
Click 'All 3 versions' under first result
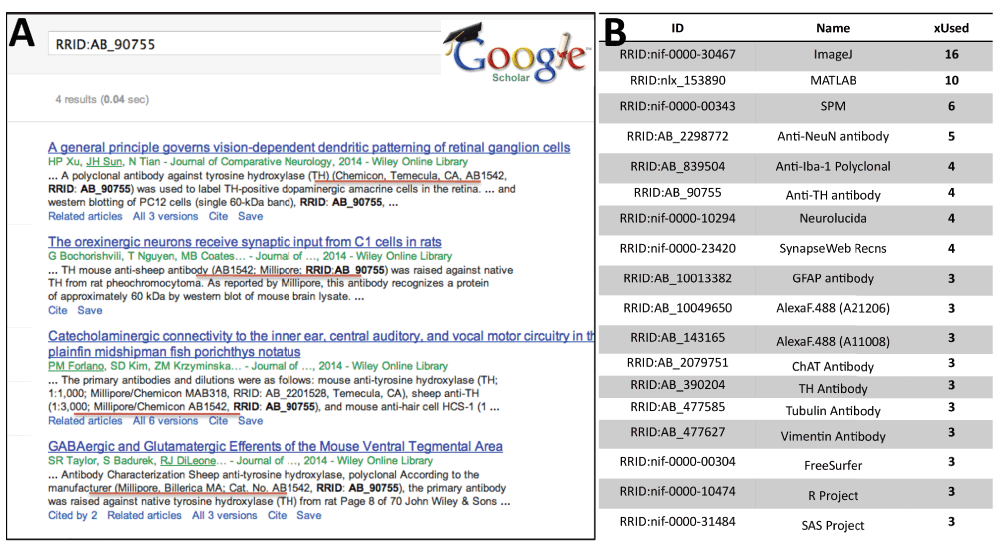pyautogui.click(x=165, y=216)
